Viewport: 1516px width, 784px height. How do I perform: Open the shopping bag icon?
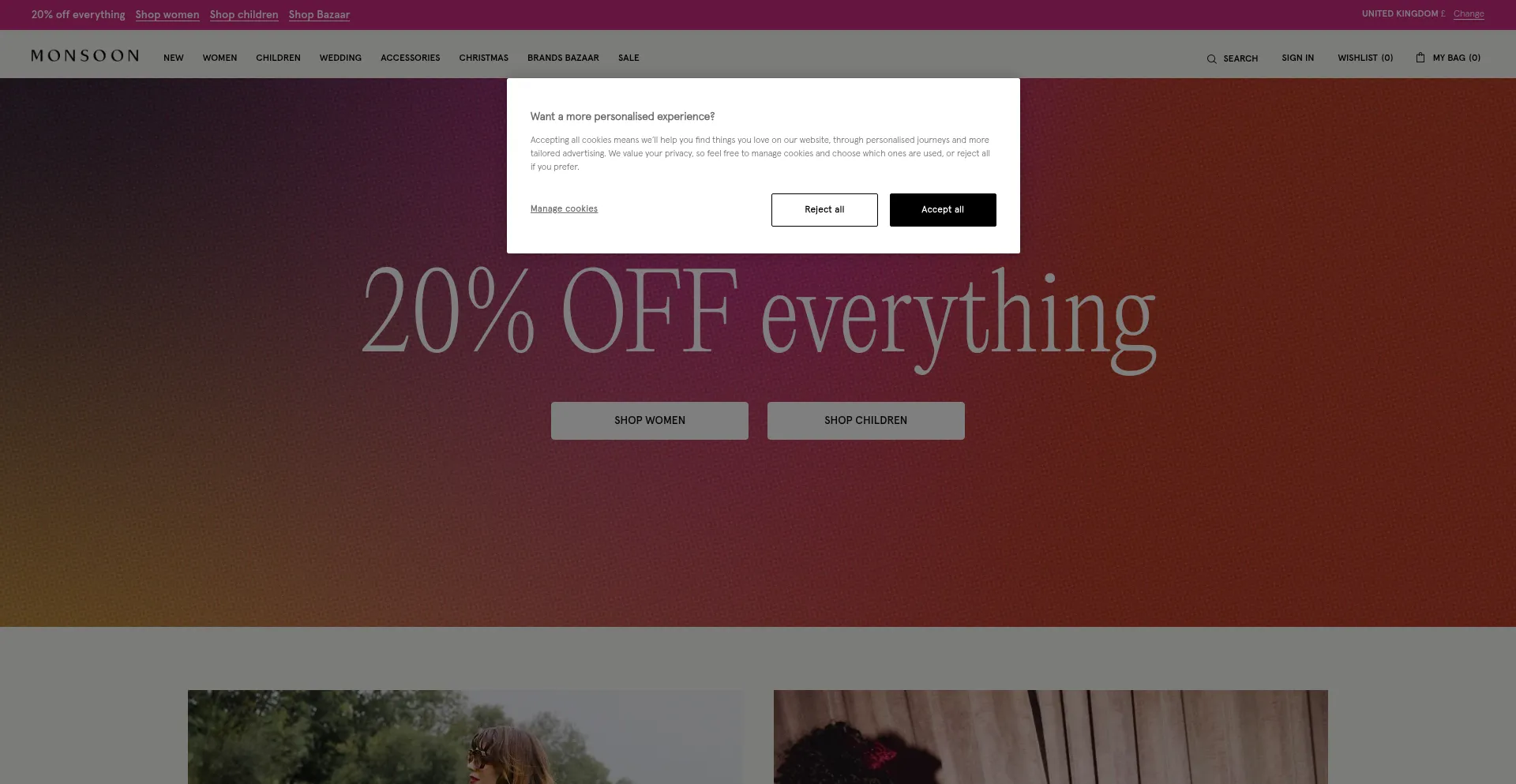[x=1420, y=58]
